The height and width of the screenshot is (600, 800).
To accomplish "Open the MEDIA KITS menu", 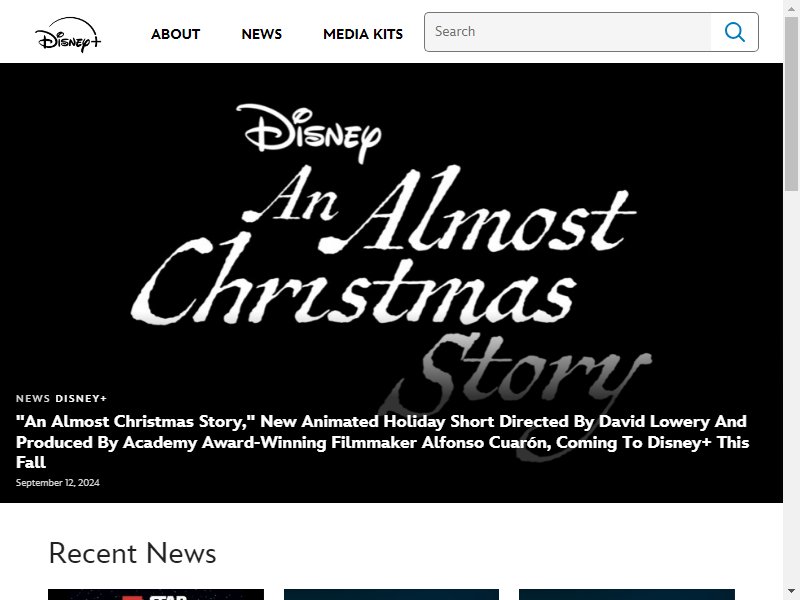I will pyautogui.click(x=363, y=34).
